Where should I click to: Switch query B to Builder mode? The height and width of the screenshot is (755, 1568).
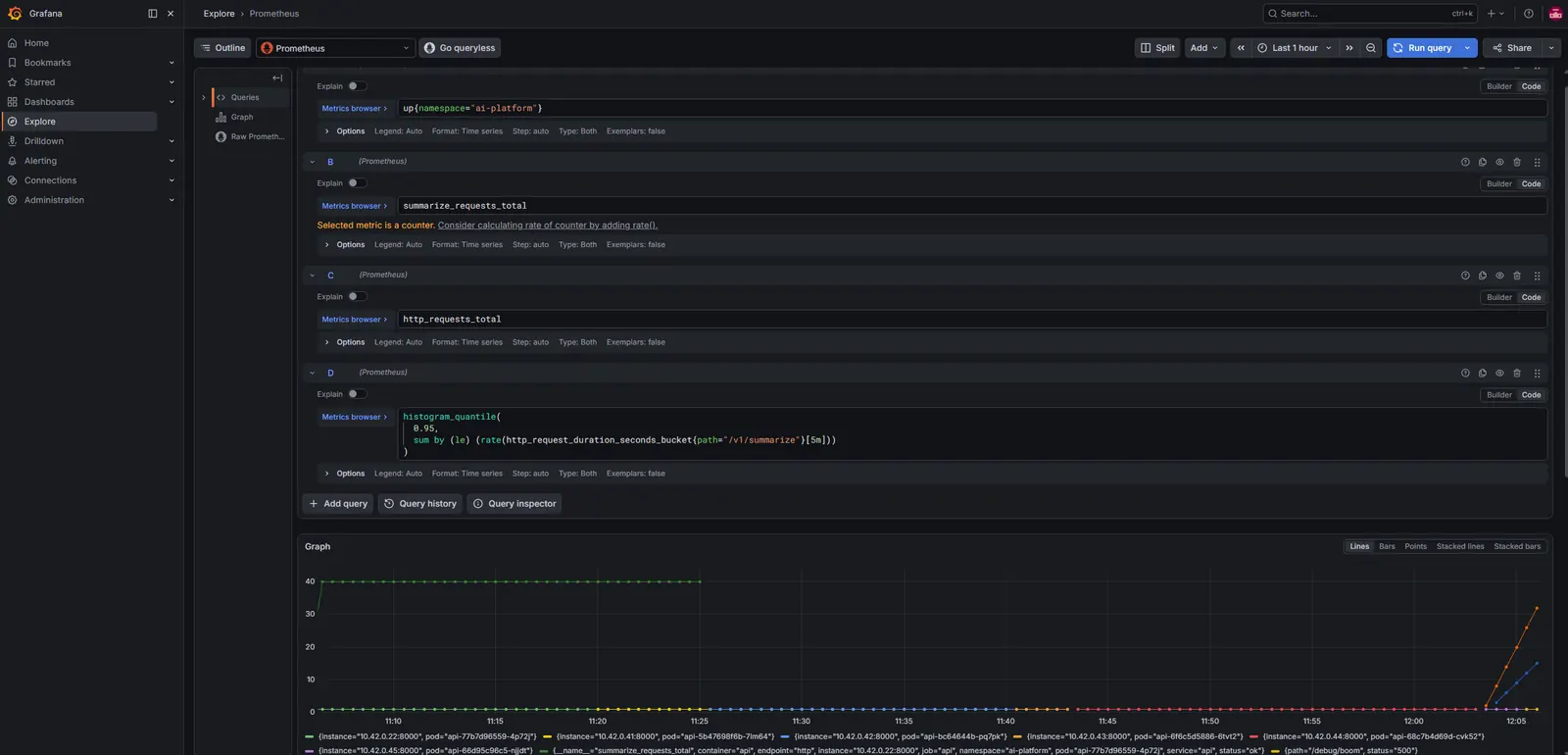click(1498, 183)
